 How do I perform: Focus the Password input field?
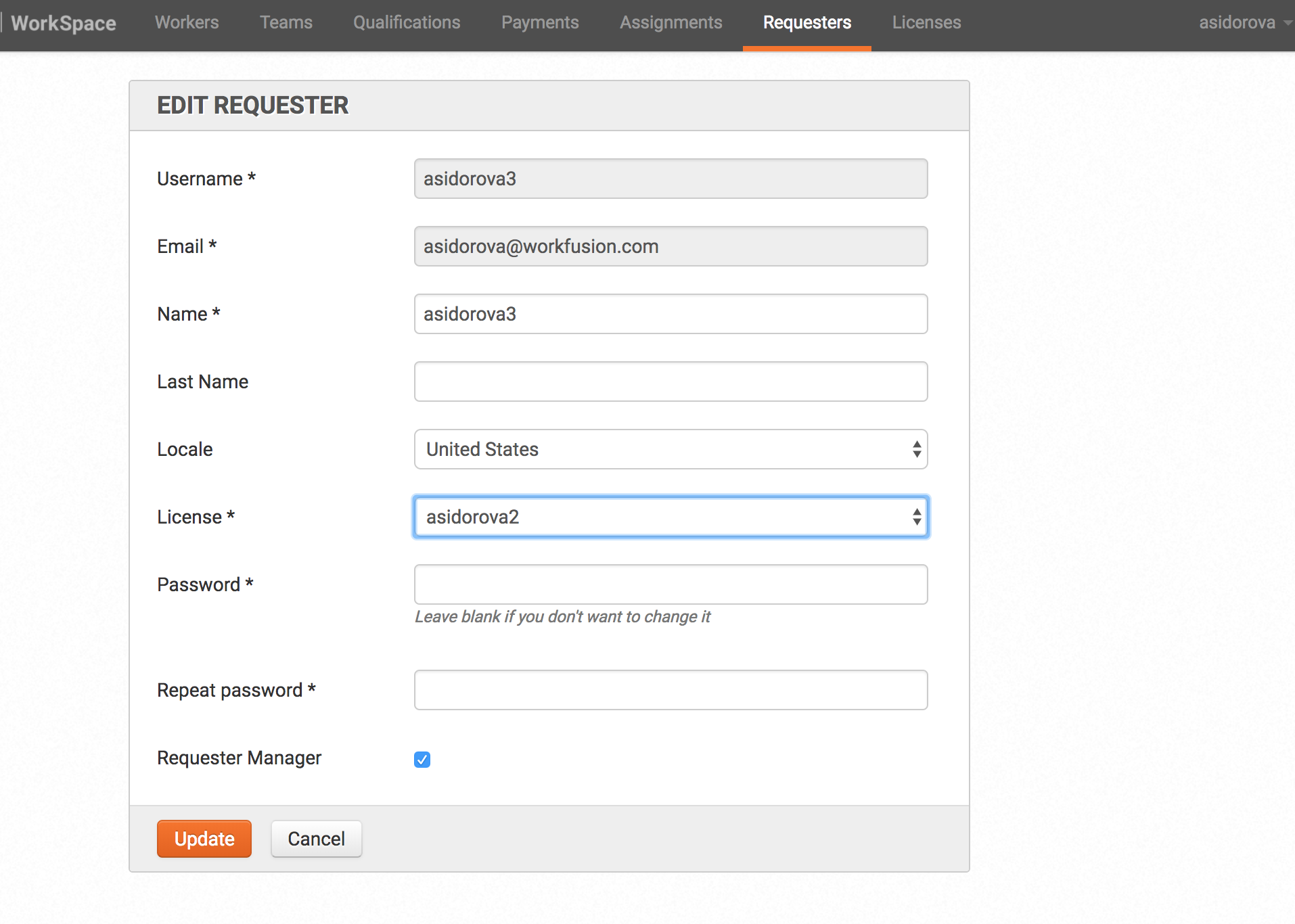tap(671, 584)
